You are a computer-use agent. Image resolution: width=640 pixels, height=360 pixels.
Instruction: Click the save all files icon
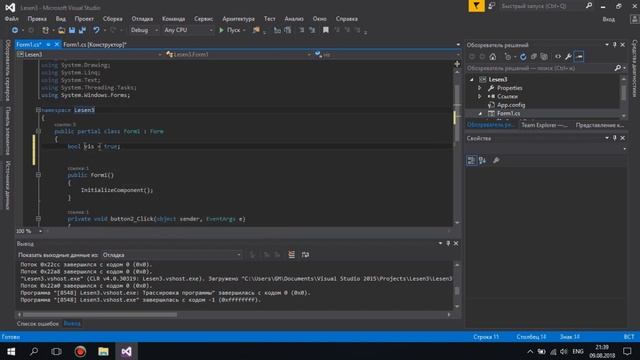(82, 30)
